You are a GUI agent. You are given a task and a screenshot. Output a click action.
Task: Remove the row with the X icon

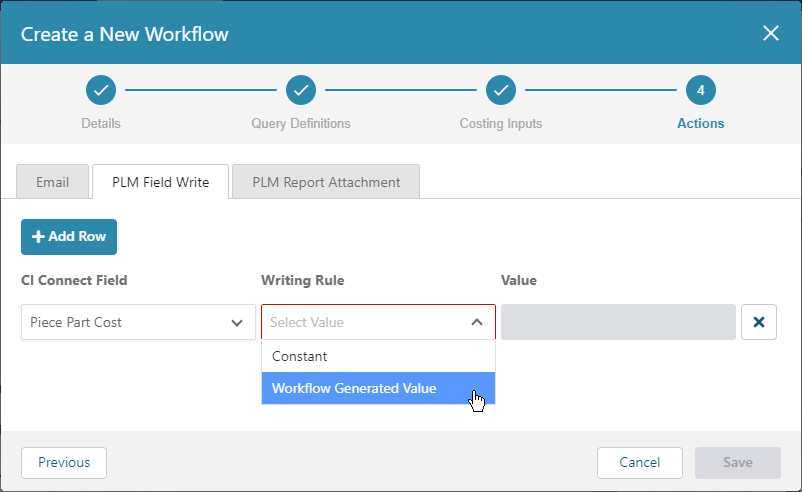[759, 322]
